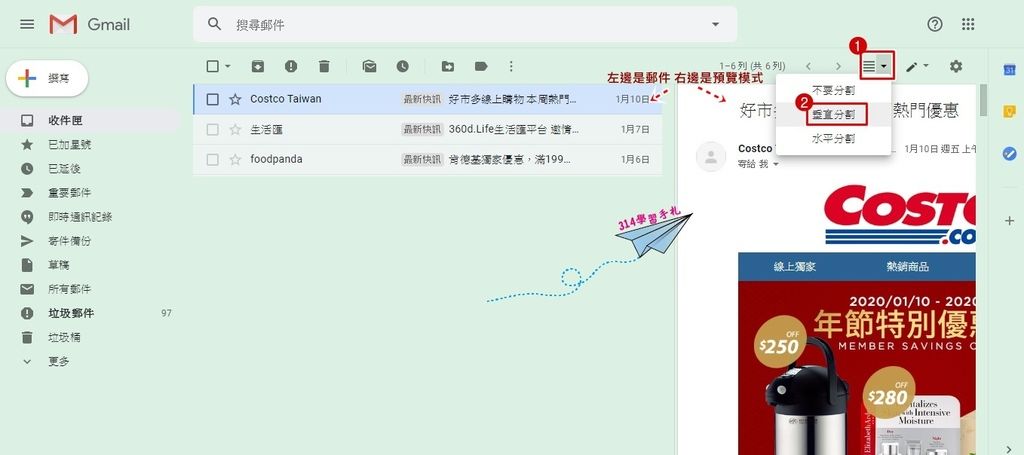The width and height of the screenshot is (1024, 455).
Task: Toggle split pane mode icon
Action: click(869, 66)
